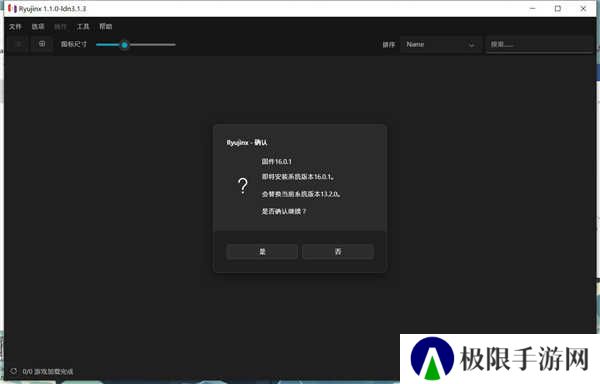Maximize the Ryujinx window
Viewport: 600px width, 384px height.
point(558,8)
